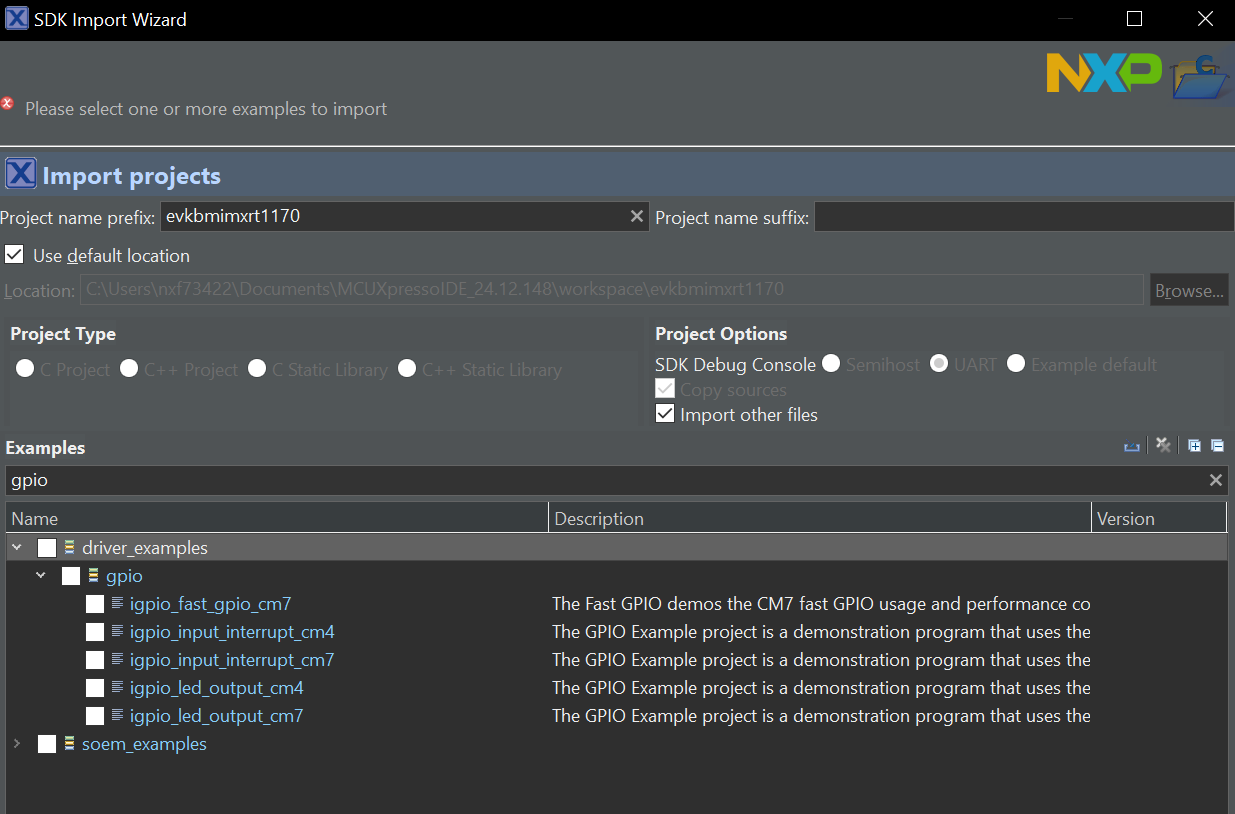The width and height of the screenshot is (1235, 814).
Task: Clear the gpio search filter
Action: coord(1216,480)
